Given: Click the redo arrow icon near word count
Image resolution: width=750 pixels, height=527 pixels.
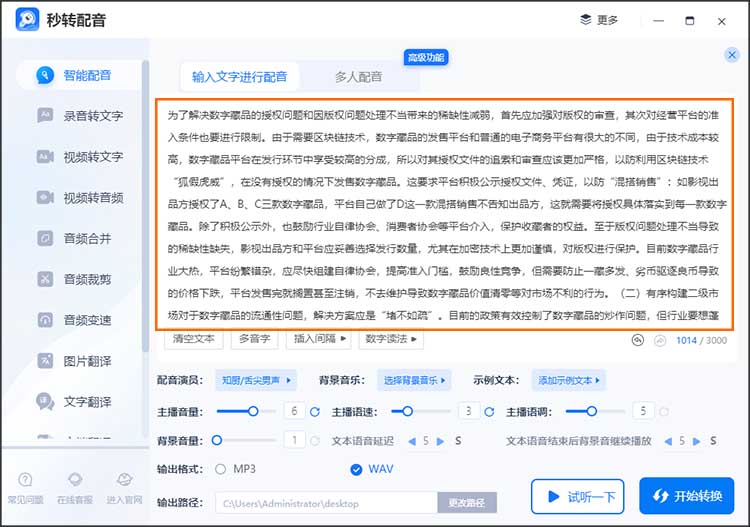Looking at the screenshot, I should tap(660, 340).
